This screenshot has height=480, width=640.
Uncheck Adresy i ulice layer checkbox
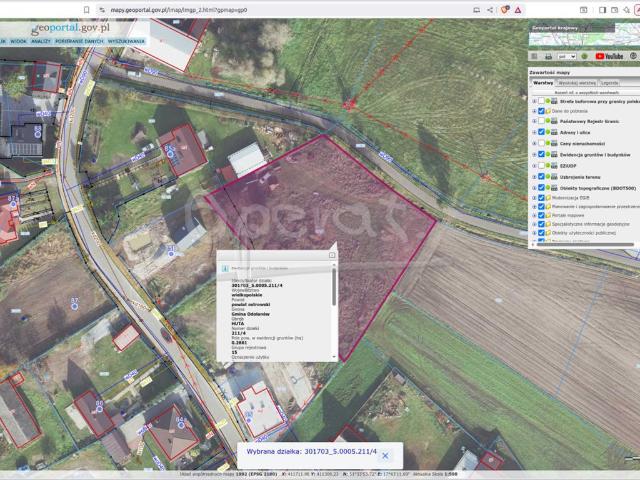[x=541, y=132]
